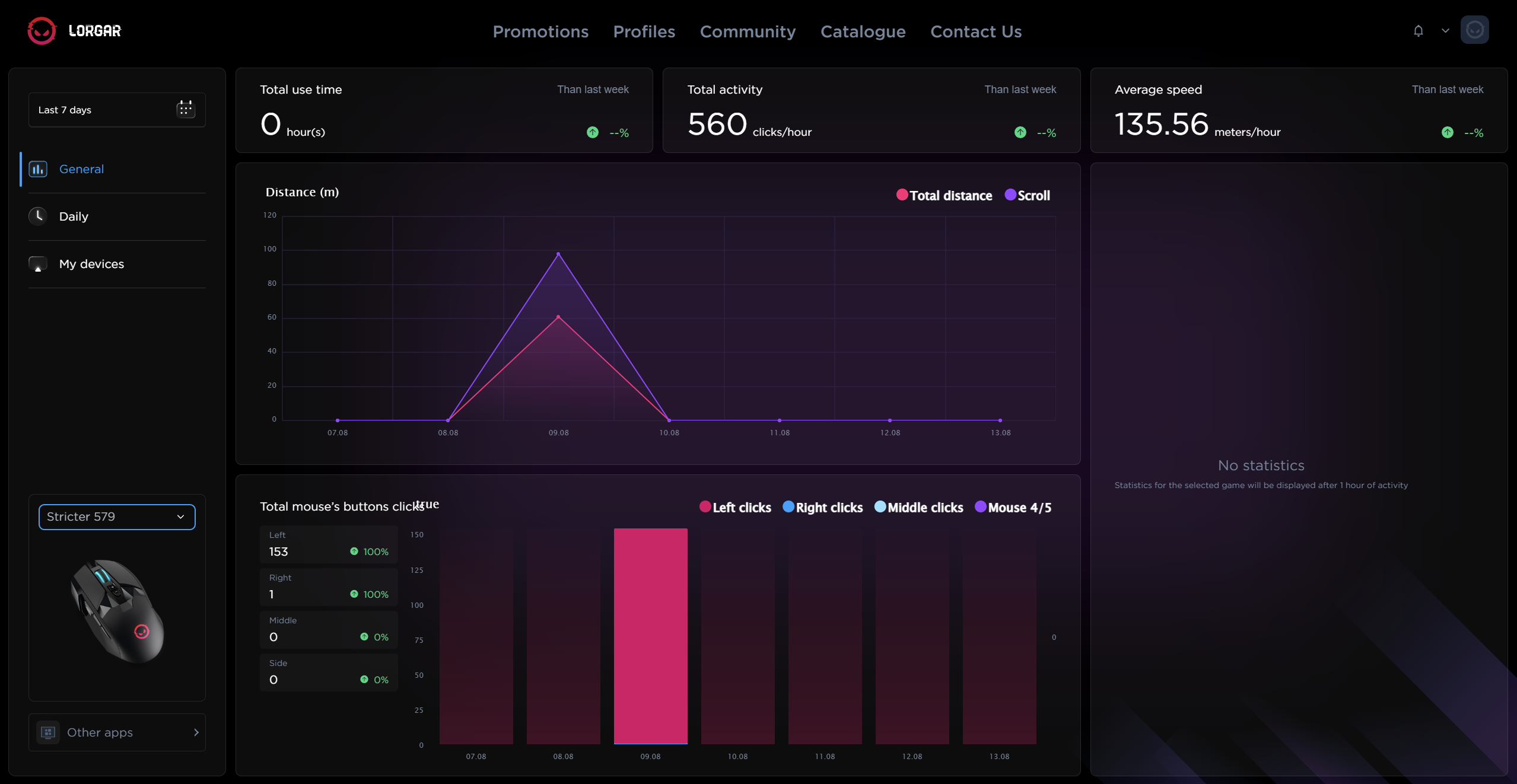Toggle Left clicks legend series

click(735, 507)
